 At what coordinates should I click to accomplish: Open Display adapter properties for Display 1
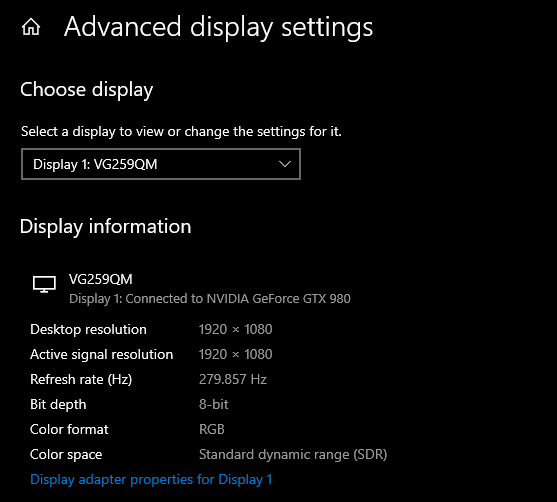point(151,480)
